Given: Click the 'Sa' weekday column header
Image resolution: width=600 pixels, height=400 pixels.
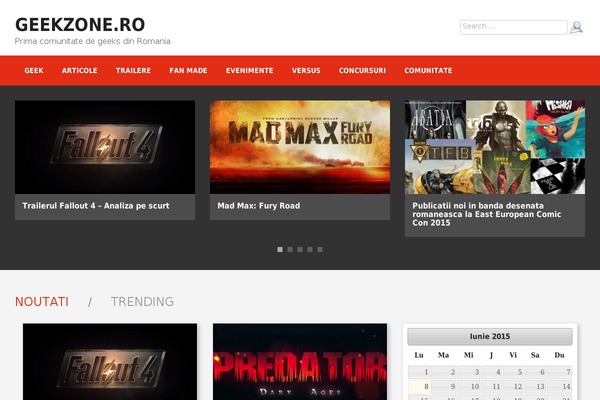Looking at the screenshot, I should coord(535,355).
